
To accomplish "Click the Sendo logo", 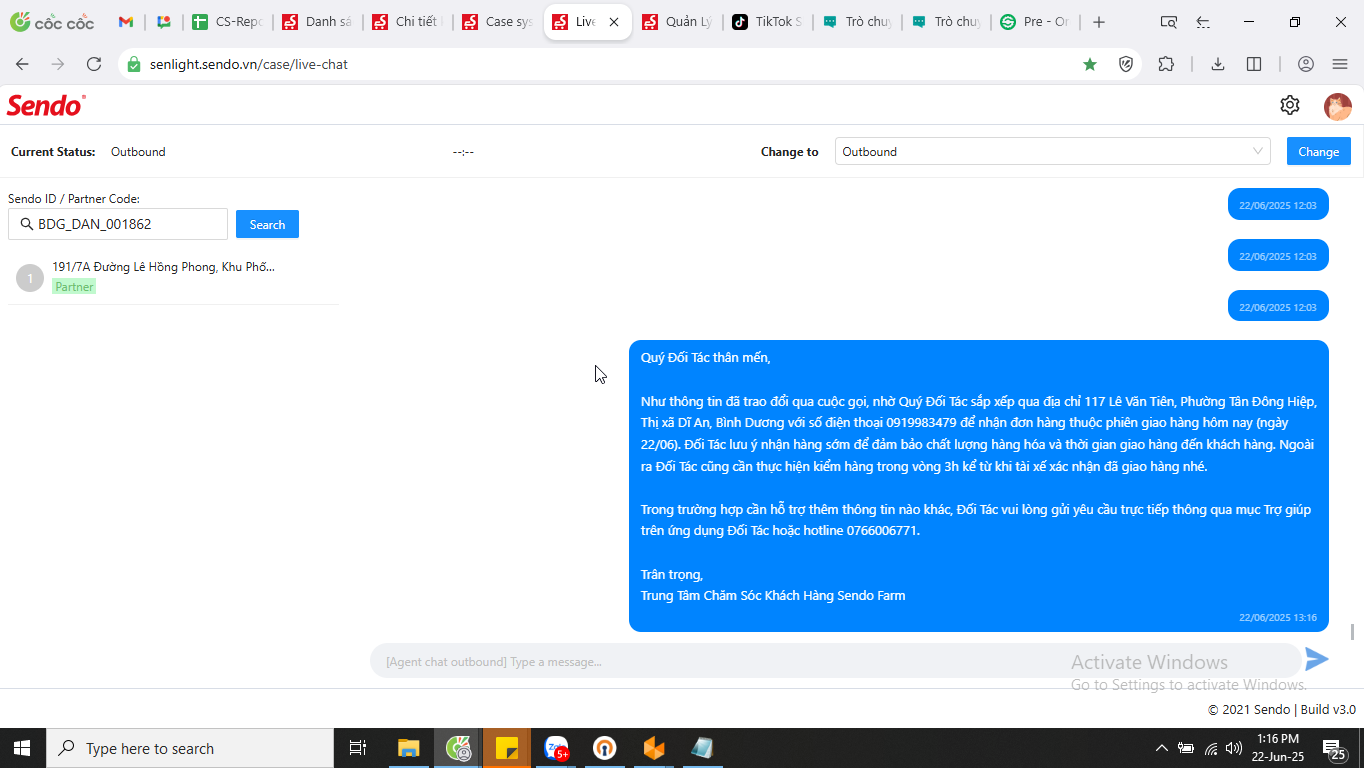I will [x=46, y=105].
